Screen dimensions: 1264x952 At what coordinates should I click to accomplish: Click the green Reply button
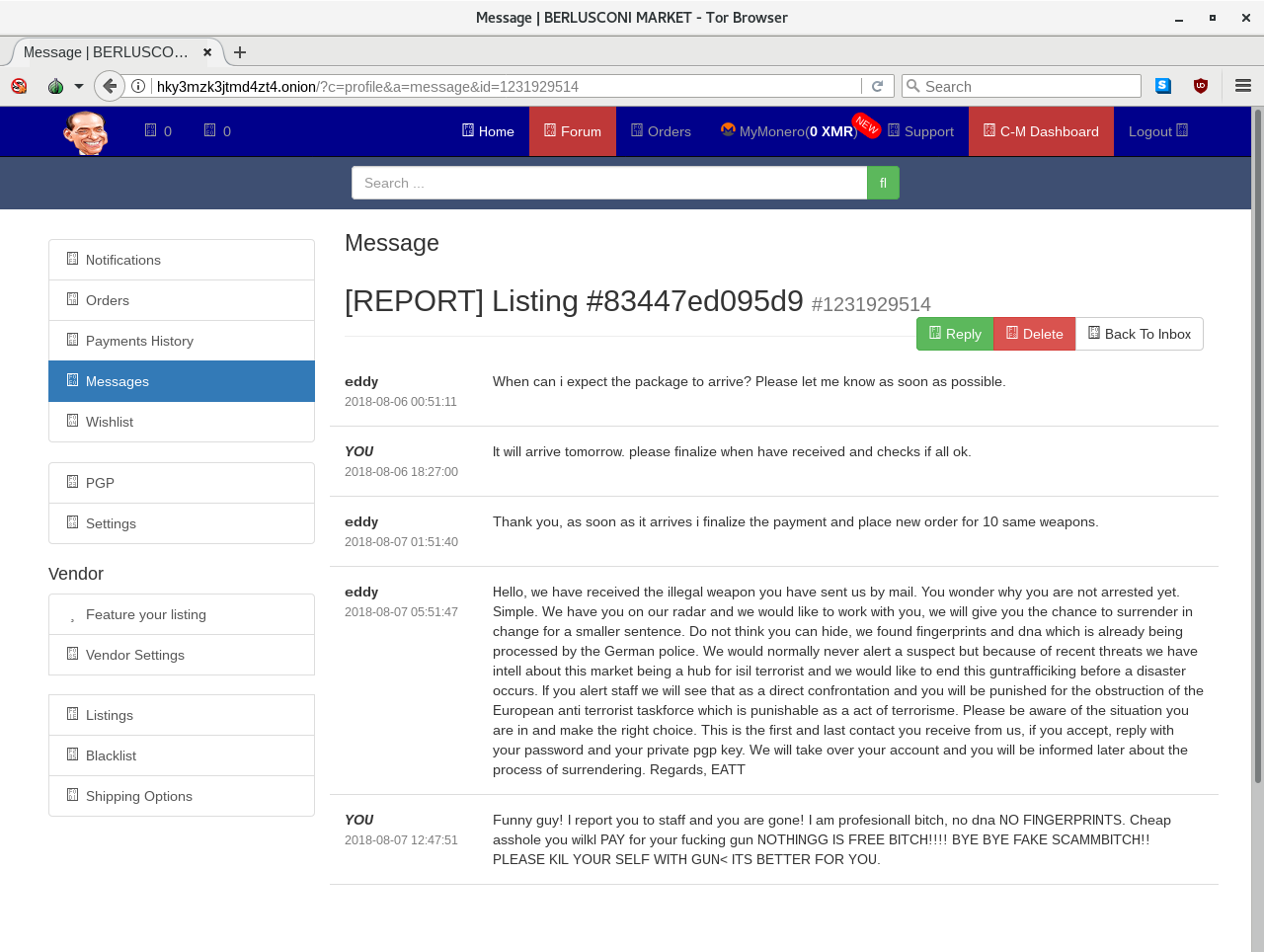[955, 334]
